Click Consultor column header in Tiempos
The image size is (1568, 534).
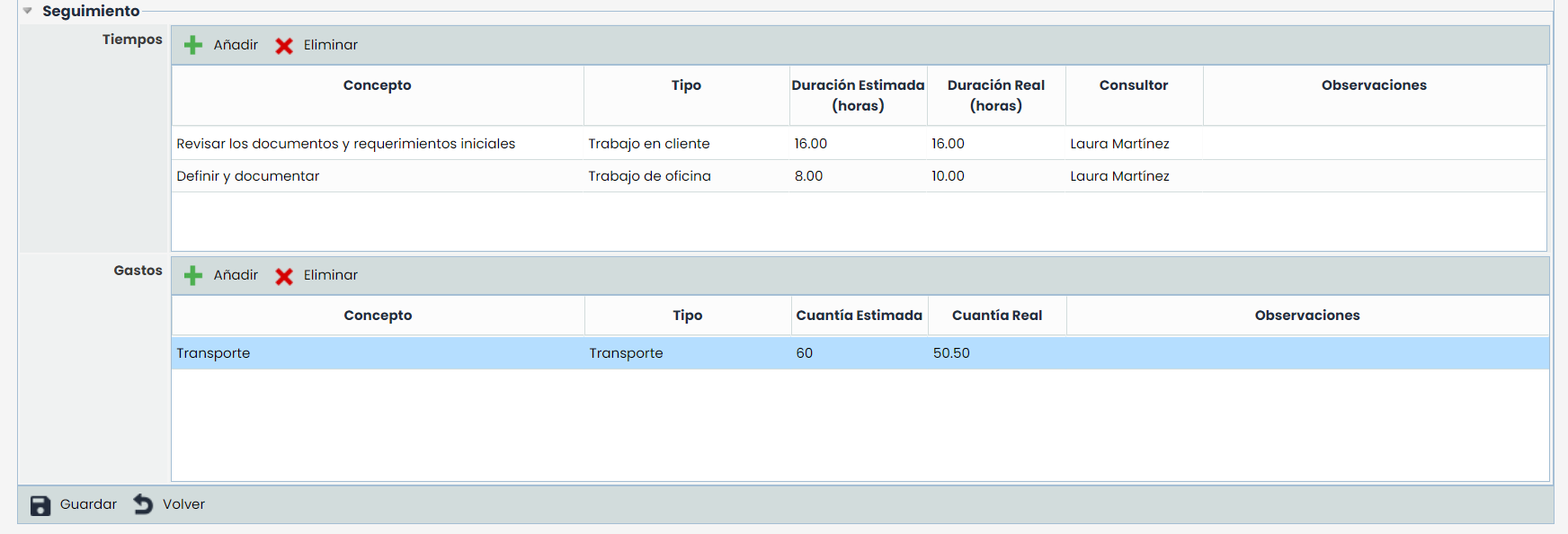click(1133, 85)
